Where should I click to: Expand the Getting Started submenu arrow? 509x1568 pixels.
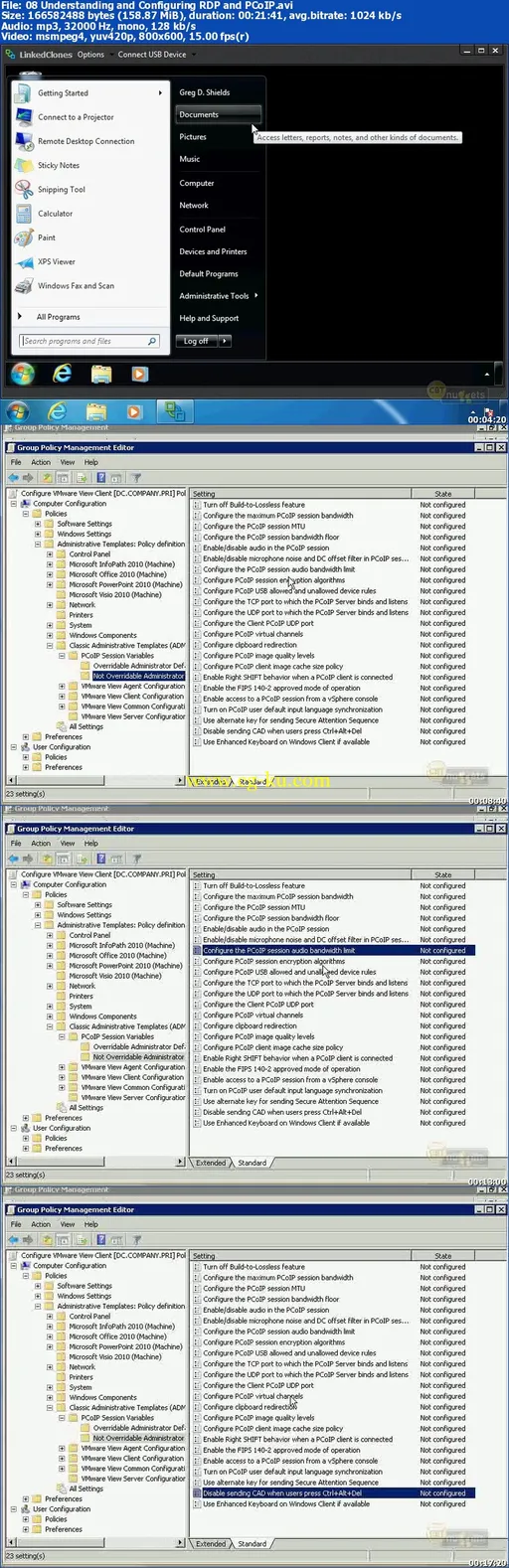[159, 93]
